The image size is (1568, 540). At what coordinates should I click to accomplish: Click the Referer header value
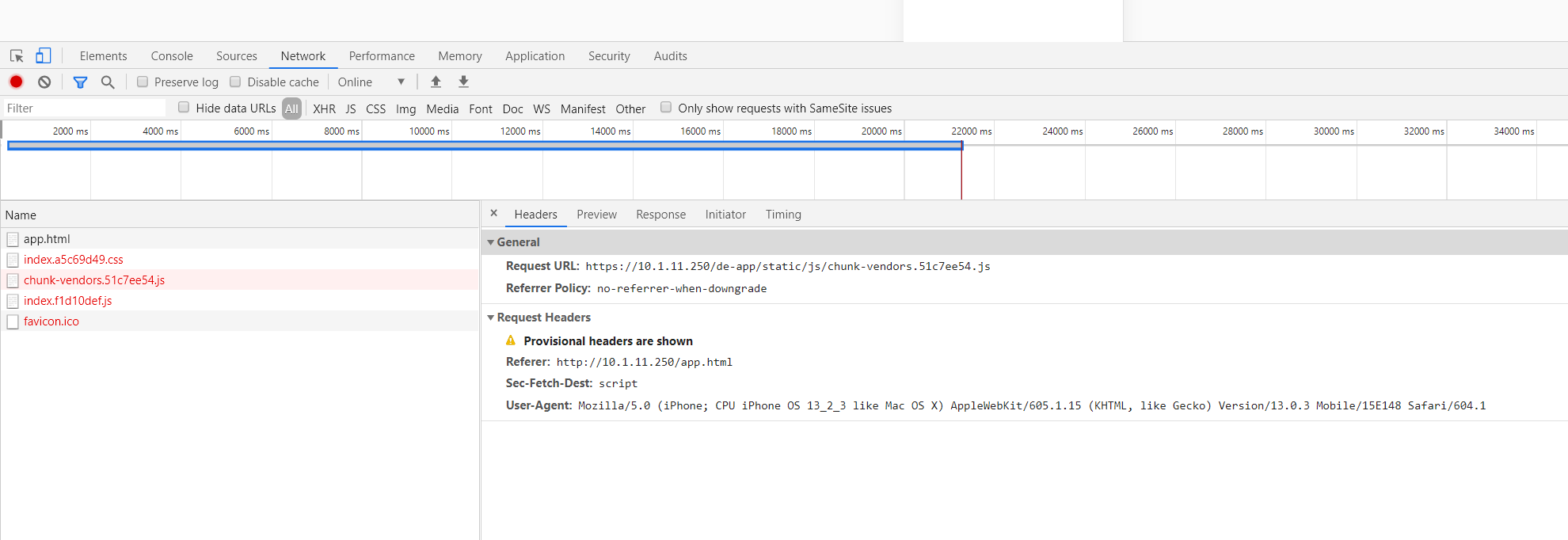(644, 362)
